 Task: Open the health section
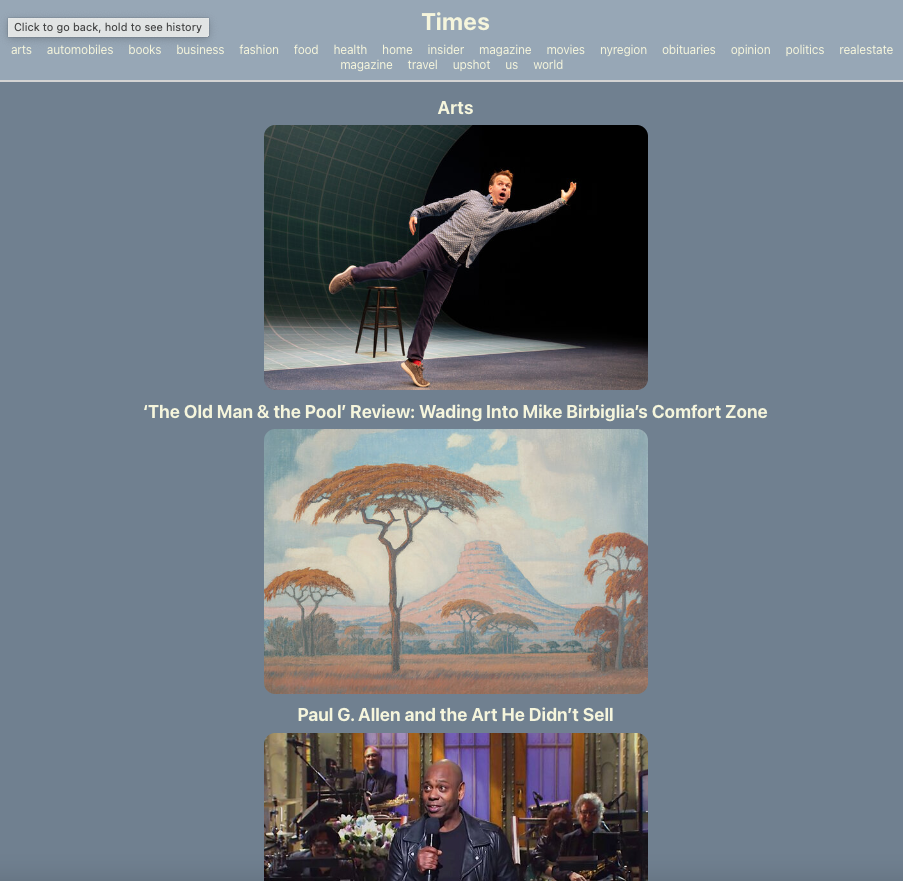point(349,50)
